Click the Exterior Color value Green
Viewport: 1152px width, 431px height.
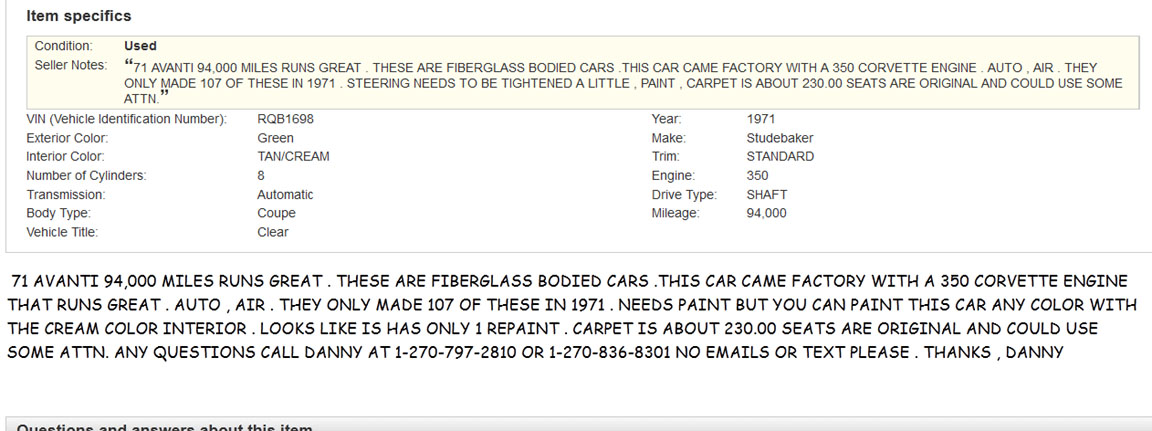(275, 138)
